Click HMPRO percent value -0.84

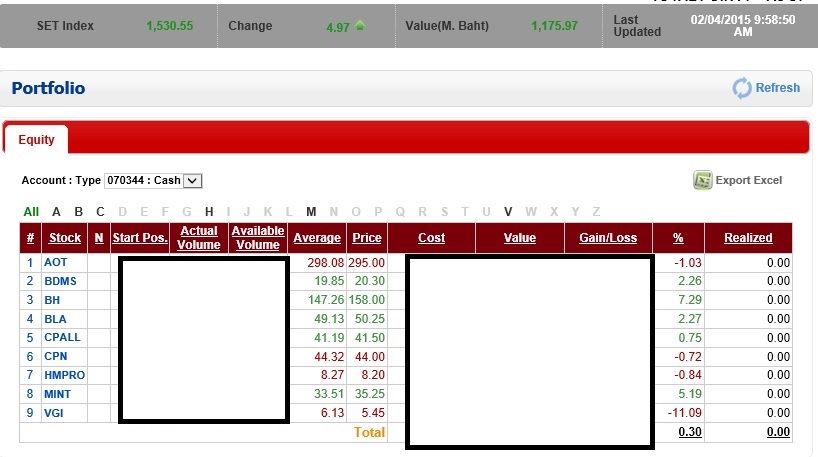point(688,375)
